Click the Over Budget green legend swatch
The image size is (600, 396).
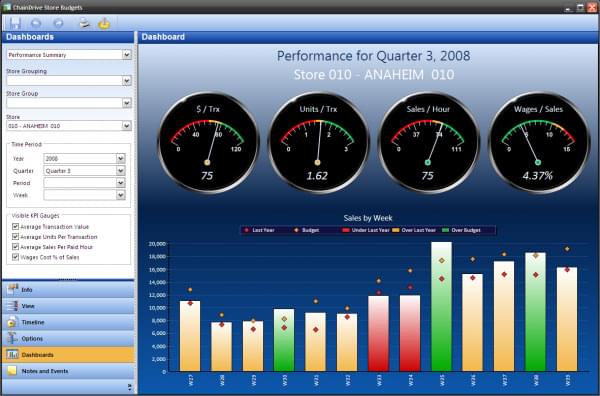(x=445, y=230)
